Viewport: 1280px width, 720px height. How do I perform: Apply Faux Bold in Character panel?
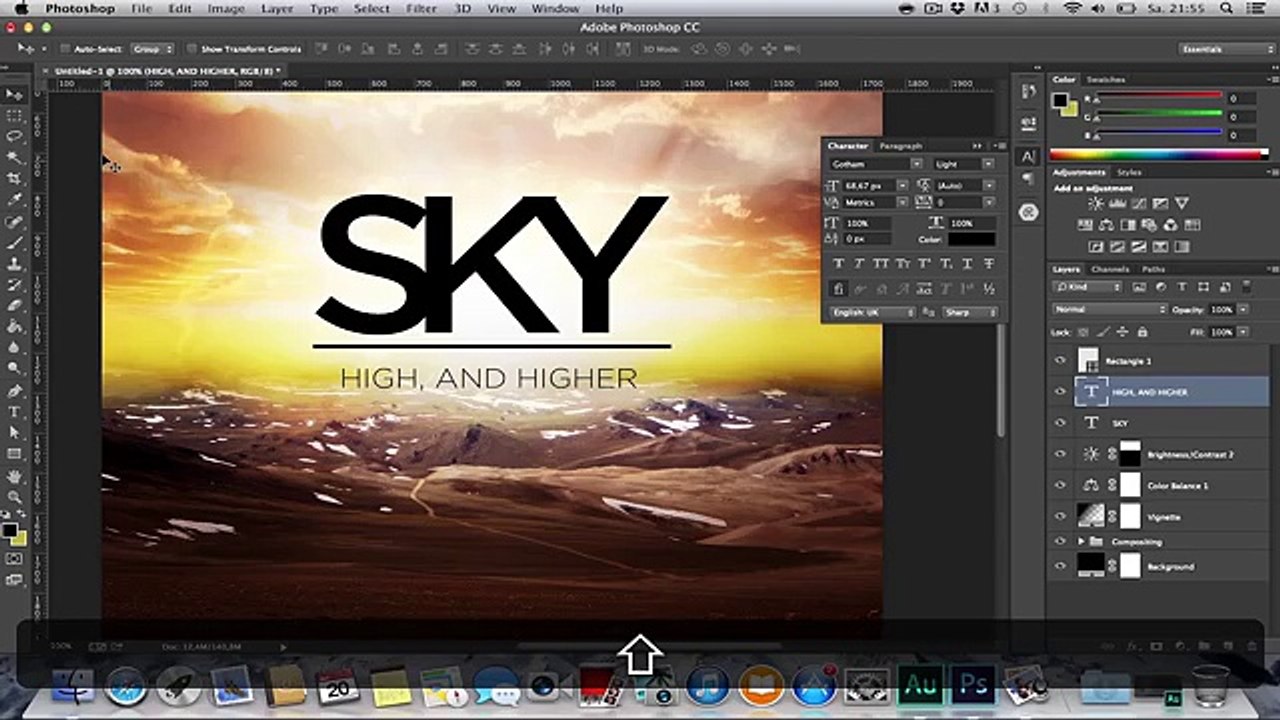tap(838, 264)
